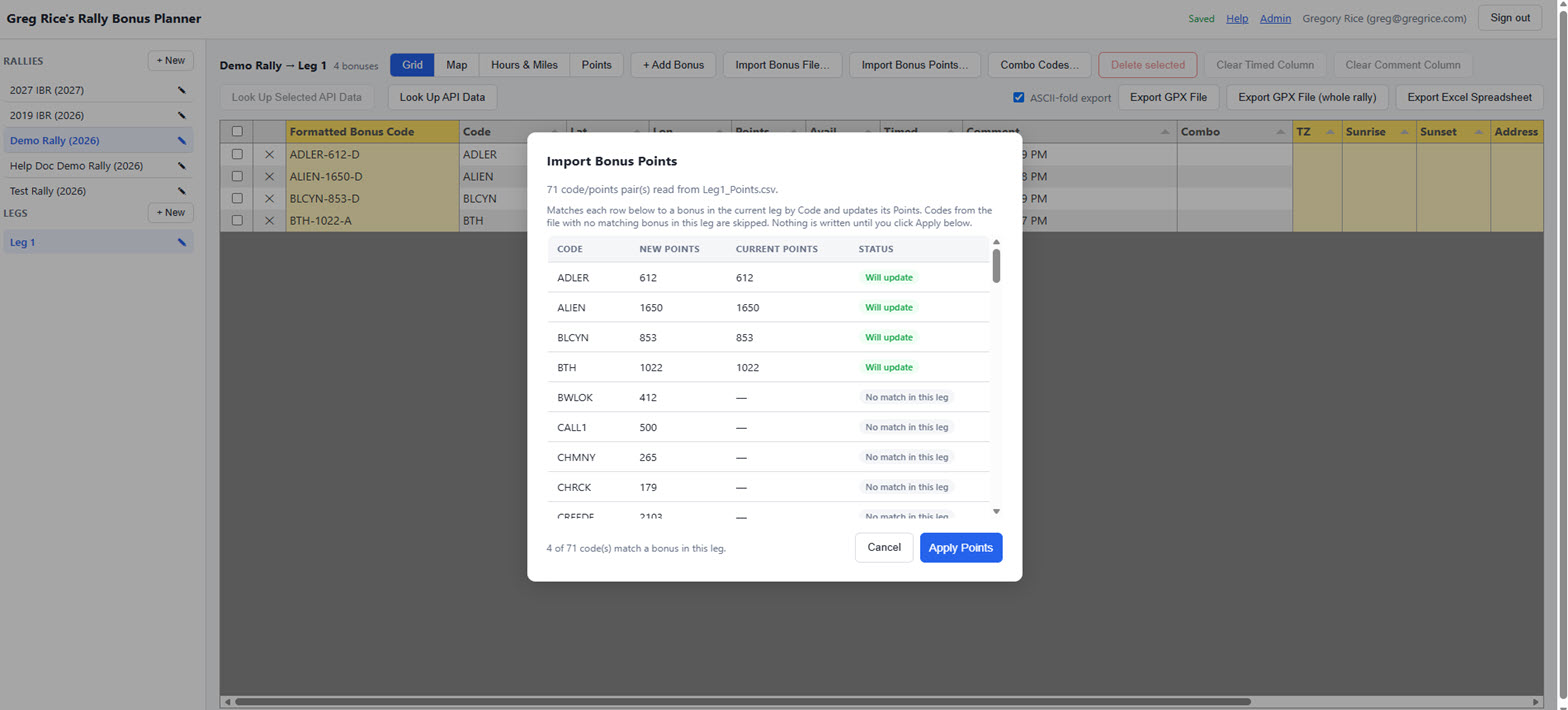The image size is (1568, 710).
Task: Switch to the Grid view tab
Action: 412,65
